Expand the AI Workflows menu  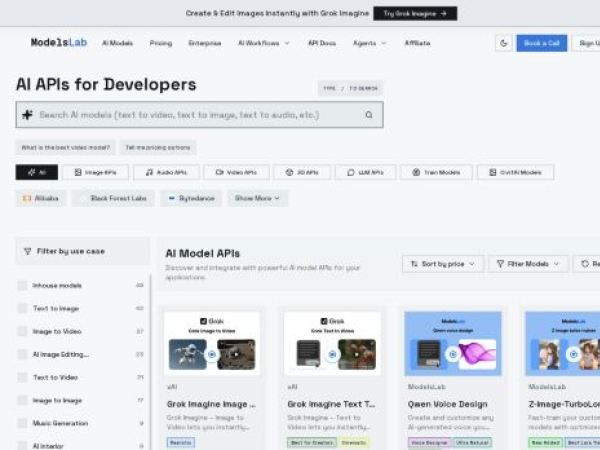264,43
